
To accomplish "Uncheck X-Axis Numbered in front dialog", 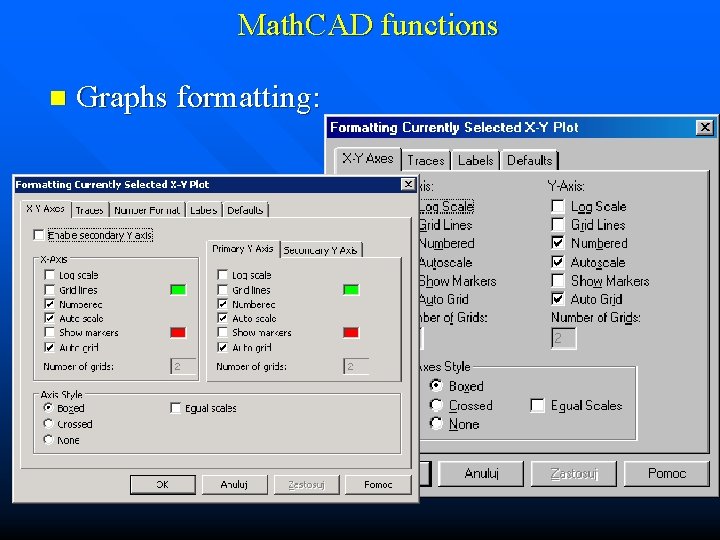I will click(50, 304).
